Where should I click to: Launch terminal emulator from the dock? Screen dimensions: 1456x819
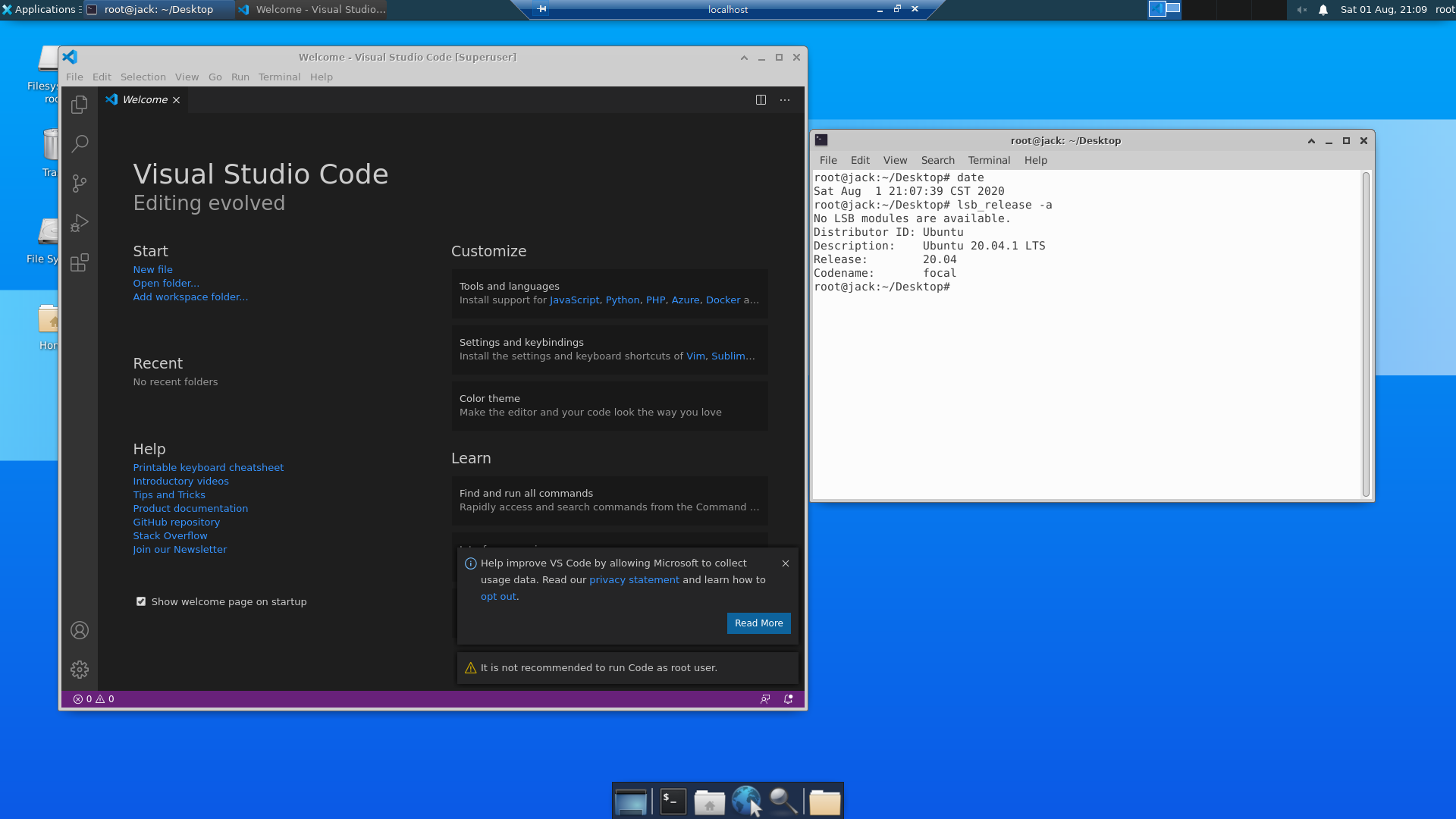coord(673,802)
